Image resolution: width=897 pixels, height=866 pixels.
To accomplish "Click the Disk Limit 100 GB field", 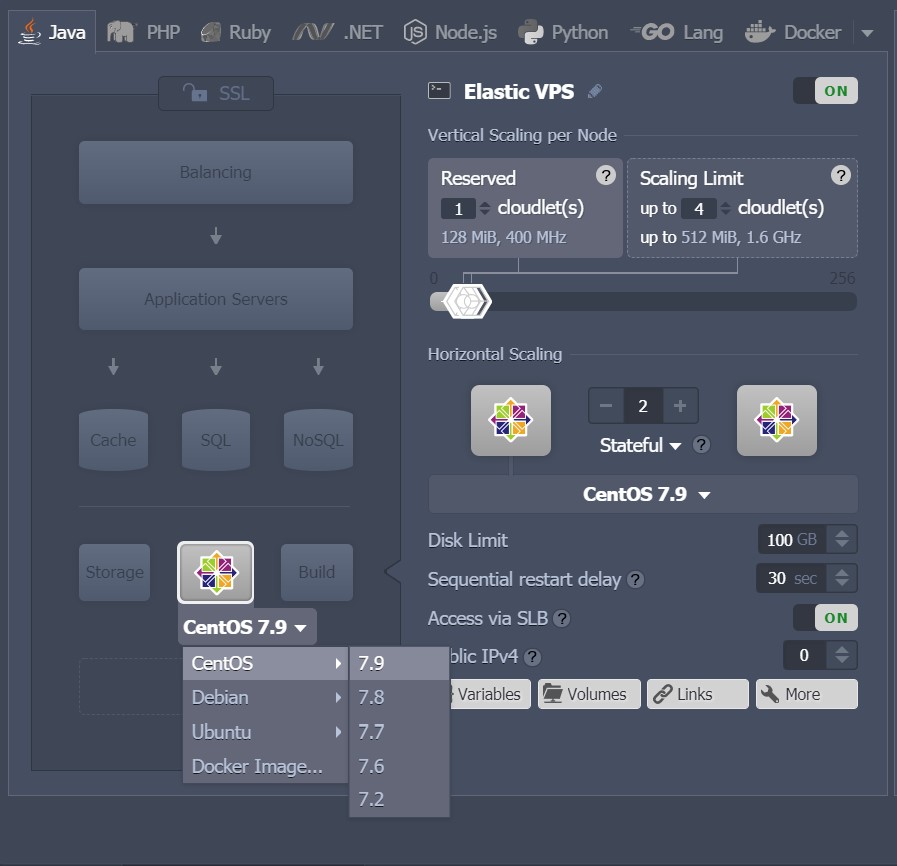I will pyautogui.click(x=792, y=539).
